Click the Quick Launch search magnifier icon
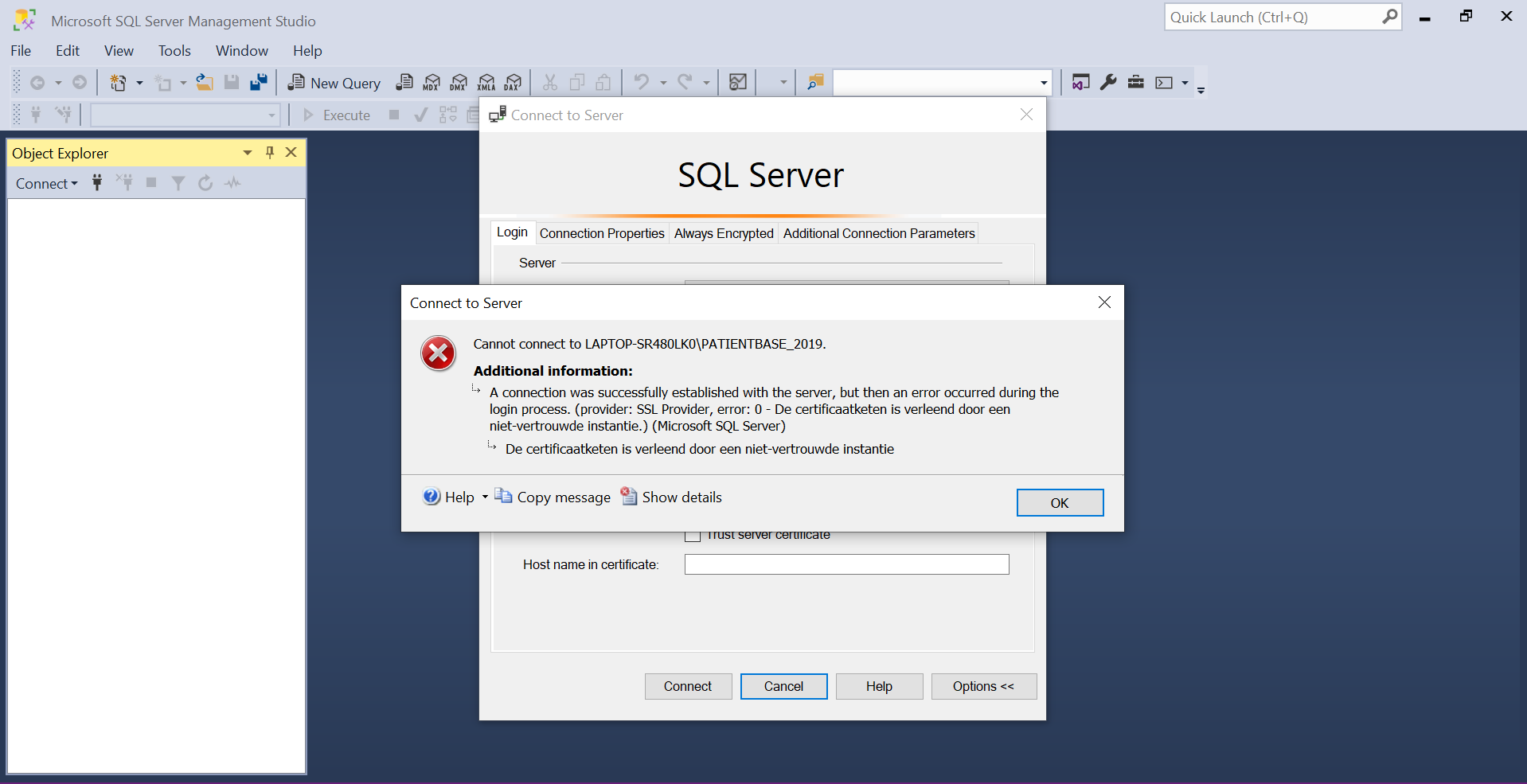1527x784 pixels. pos(1389,17)
